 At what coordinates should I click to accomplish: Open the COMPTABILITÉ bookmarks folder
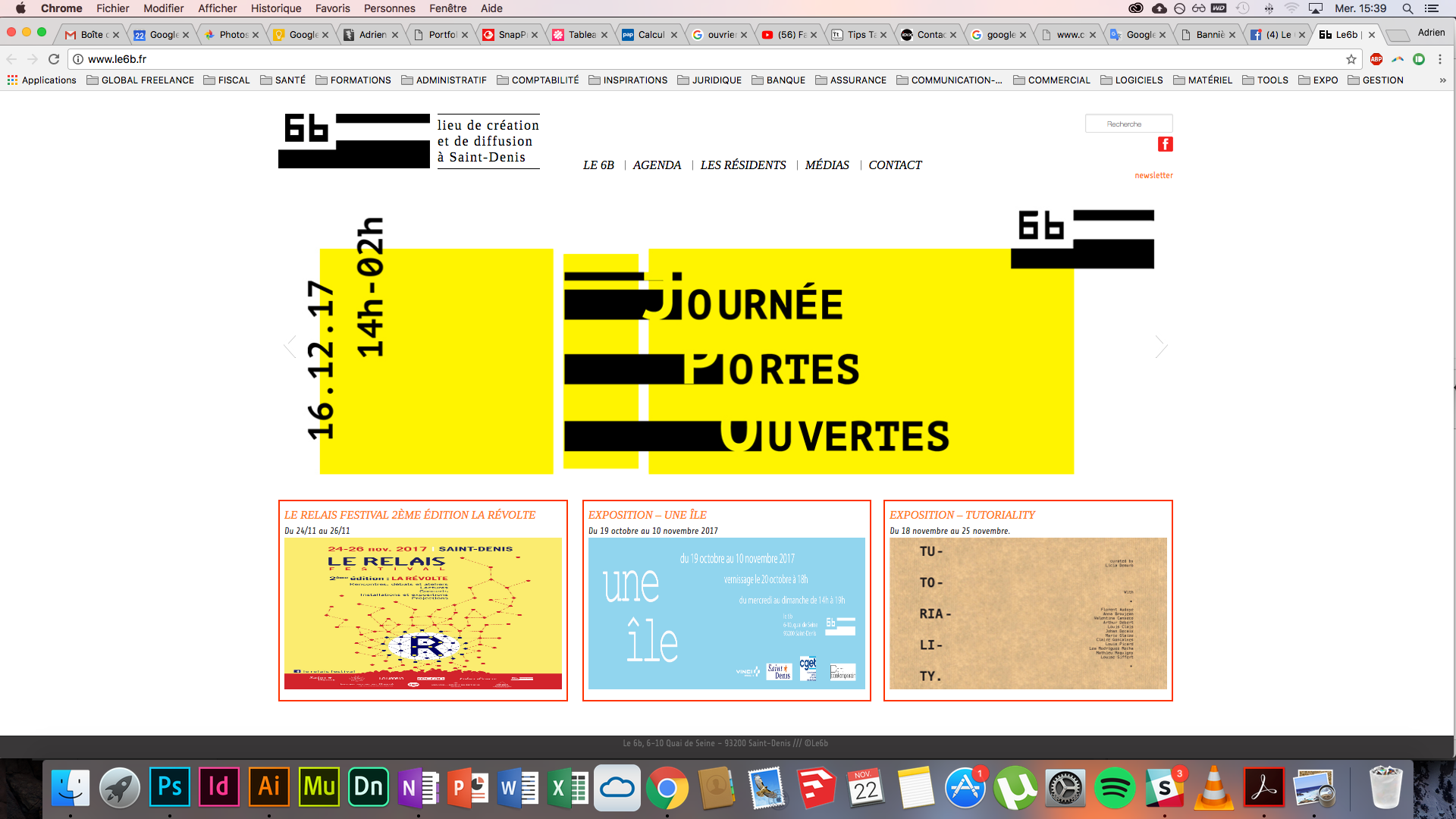pos(538,80)
